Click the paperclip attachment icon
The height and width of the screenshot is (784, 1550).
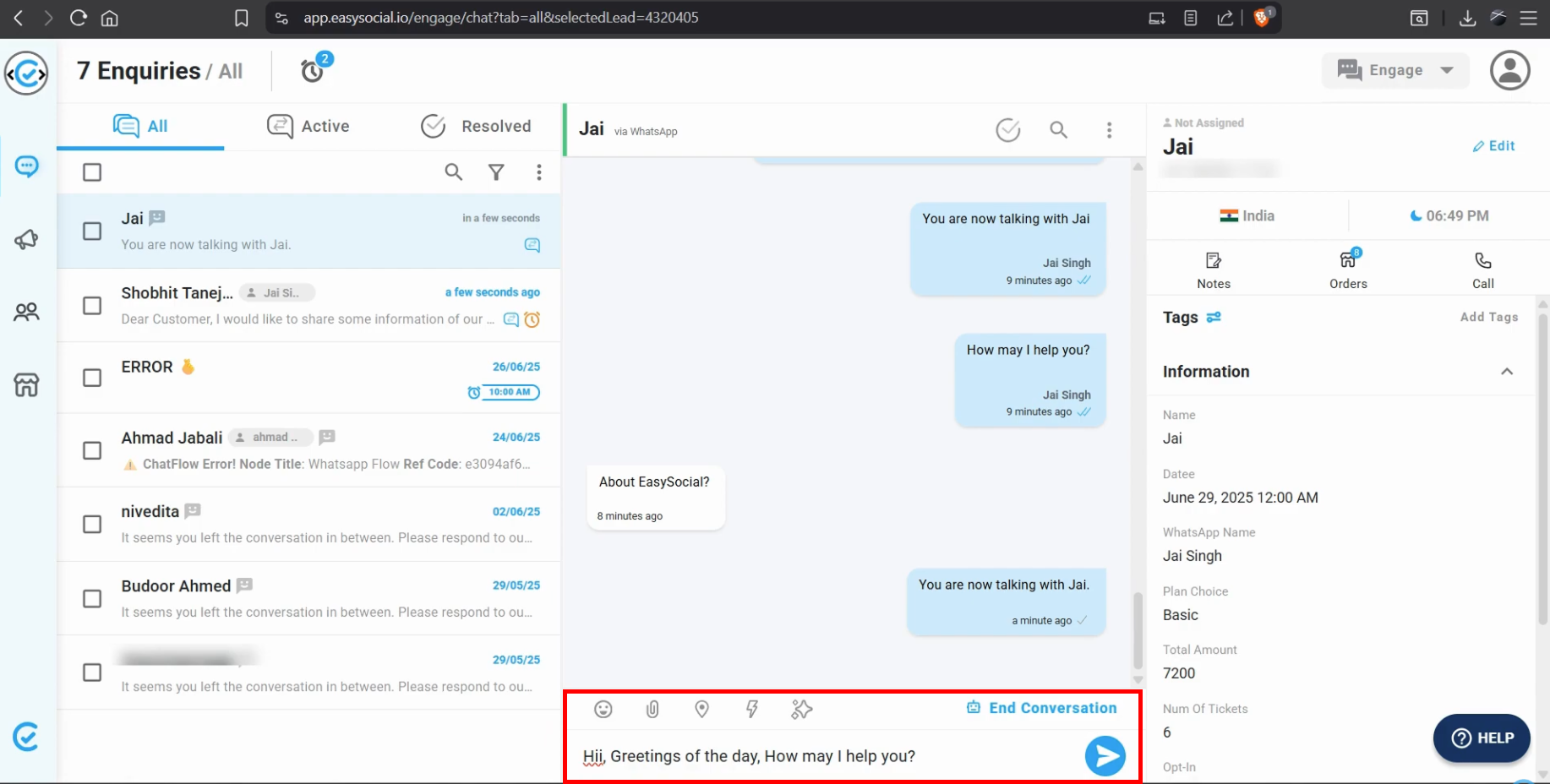[x=652, y=709]
